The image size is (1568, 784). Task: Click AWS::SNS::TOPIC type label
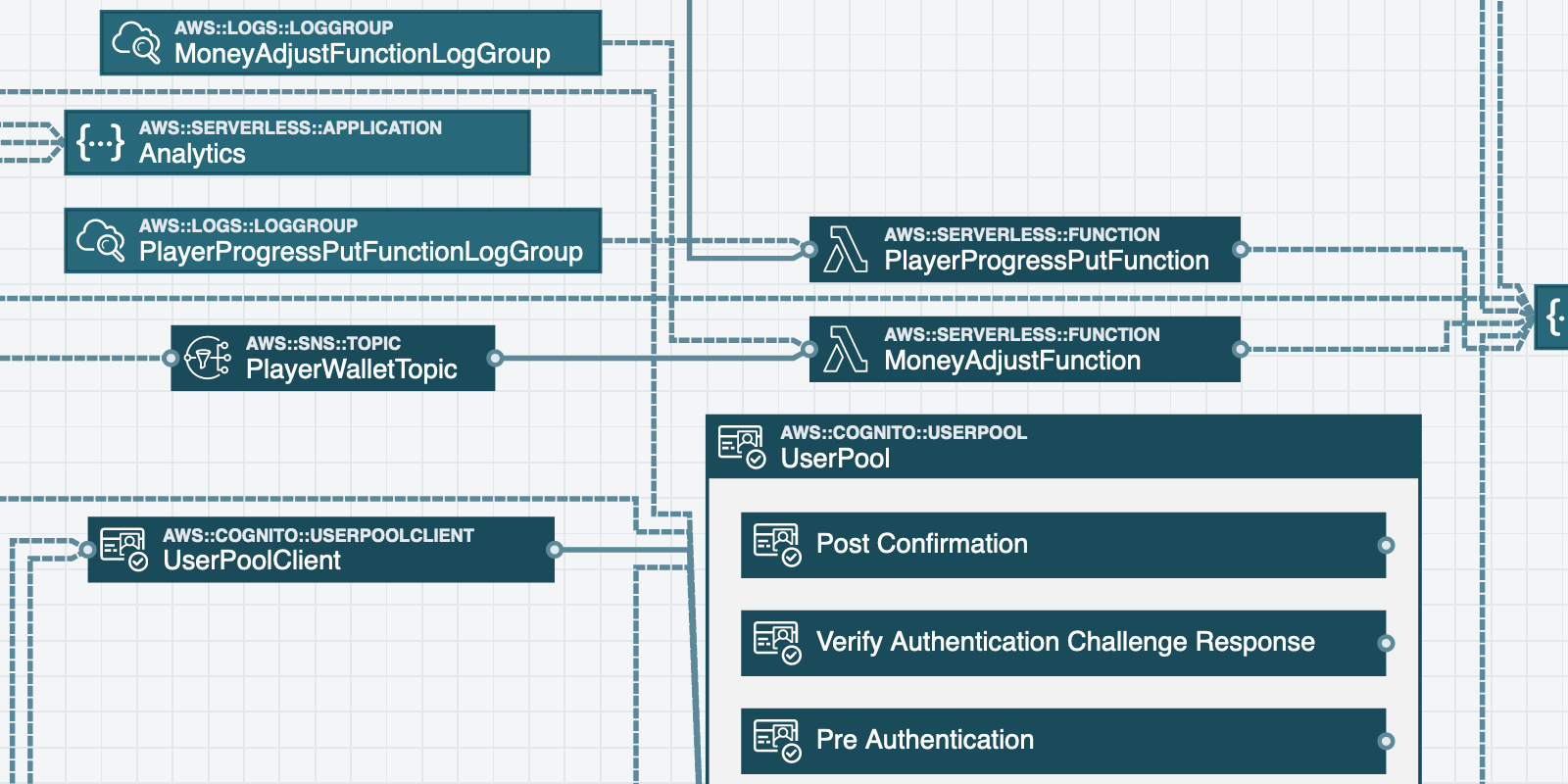(323, 344)
